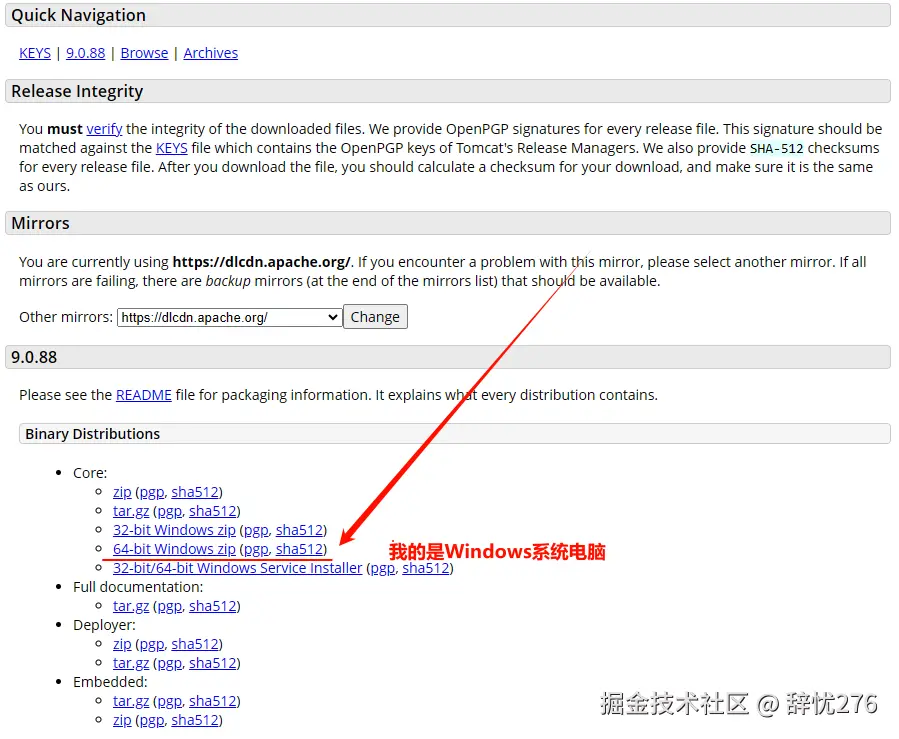The width and height of the screenshot is (899, 739).
Task: Download the Core tar.gz distribution
Action: tap(131, 511)
